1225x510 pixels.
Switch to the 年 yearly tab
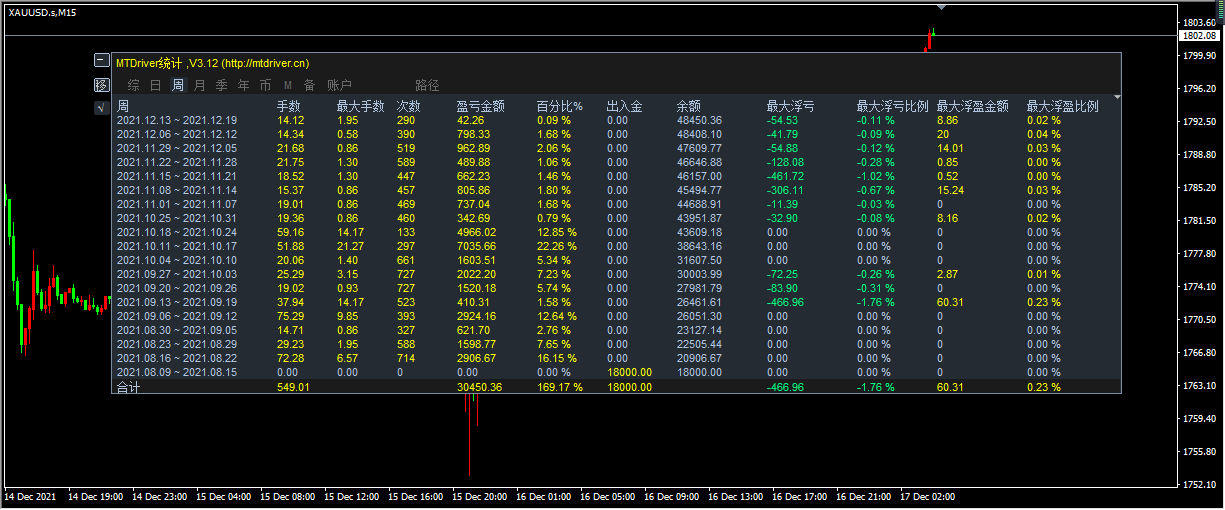(x=244, y=85)
